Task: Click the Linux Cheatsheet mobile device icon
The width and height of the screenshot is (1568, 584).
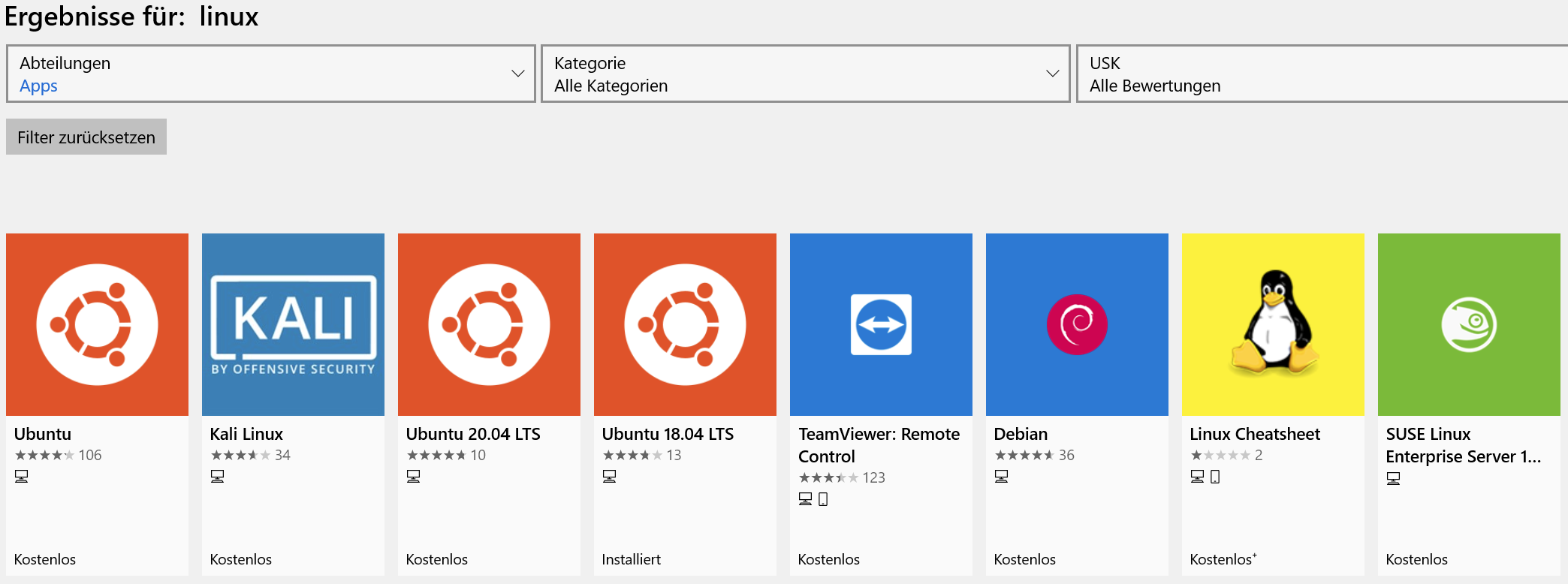Action: 1215,477
